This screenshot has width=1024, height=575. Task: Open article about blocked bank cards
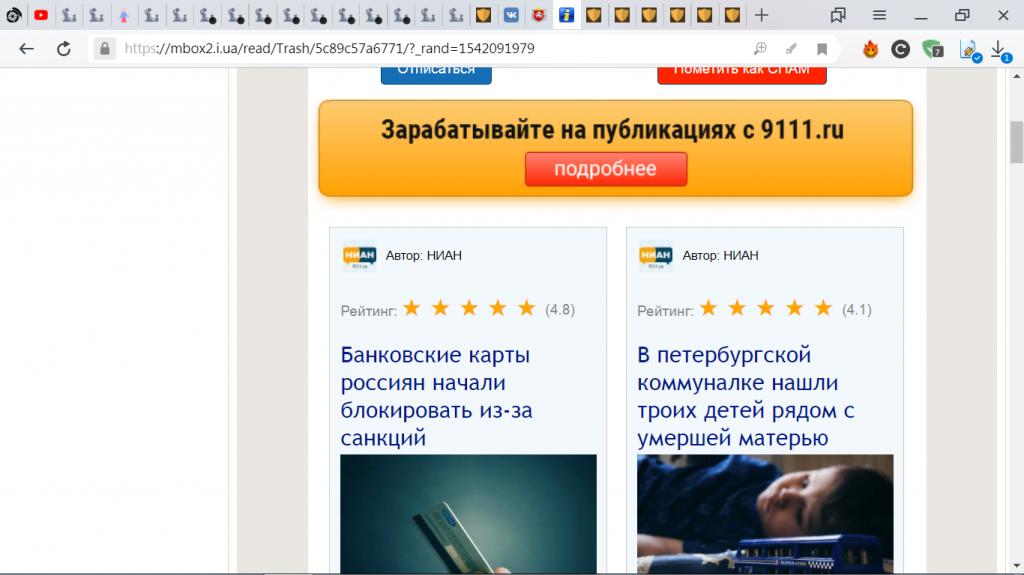(x=435, y=396)
